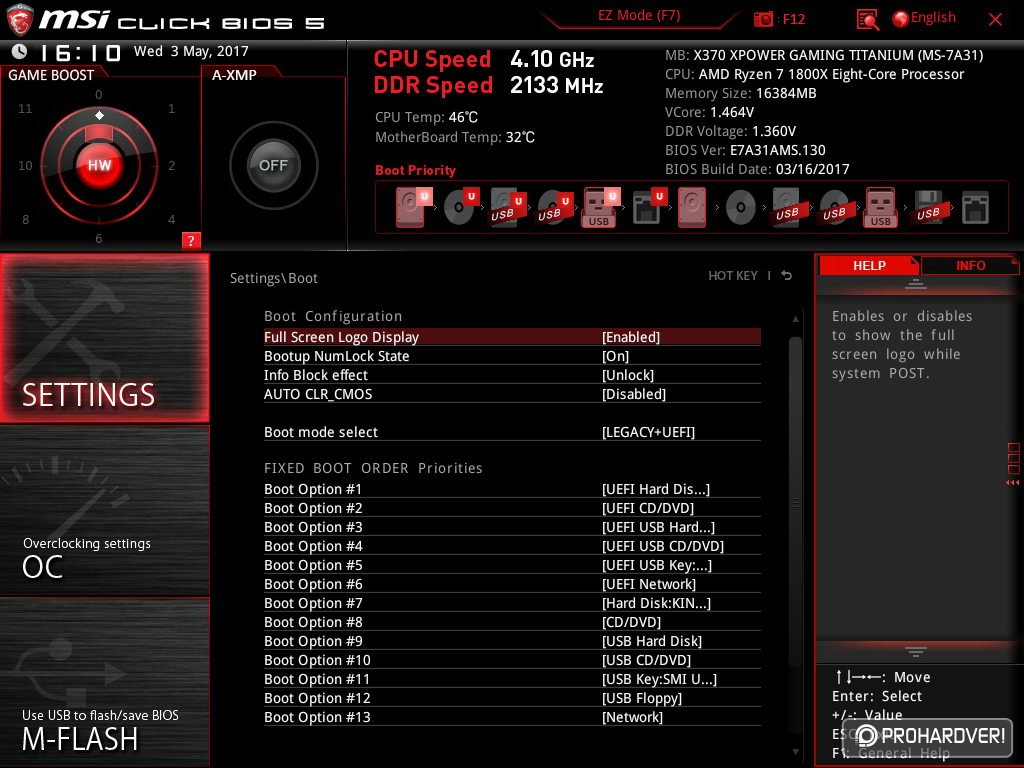Switch to the HELP tab

coord(869,265)
